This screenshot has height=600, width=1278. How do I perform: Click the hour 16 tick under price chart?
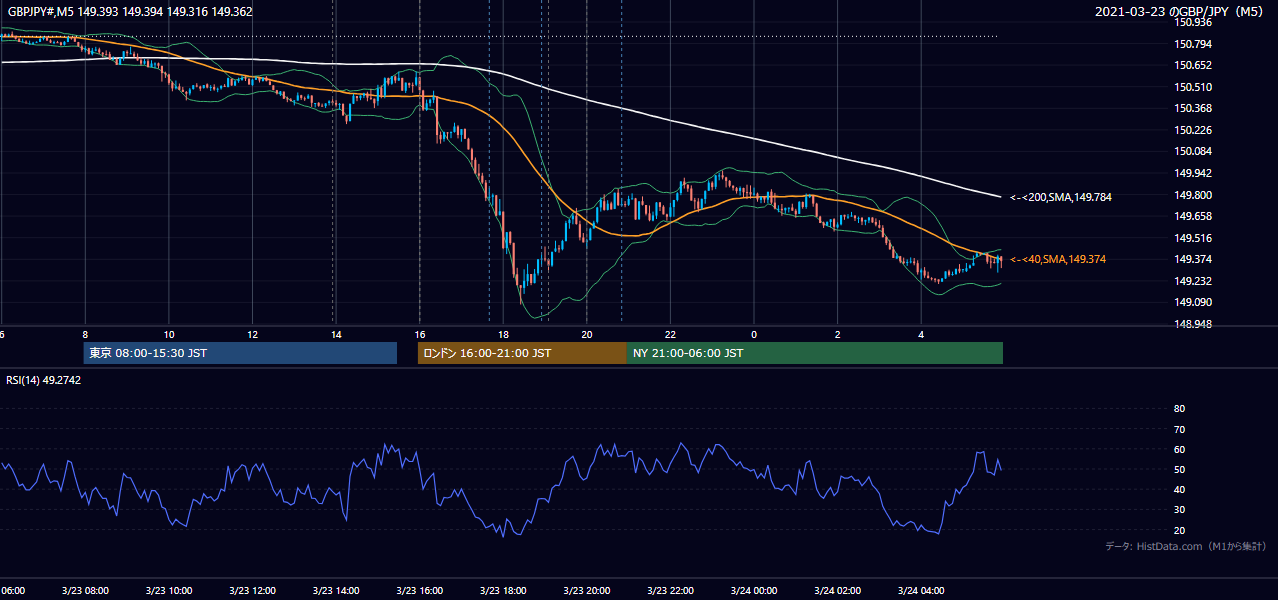[420, 335]
